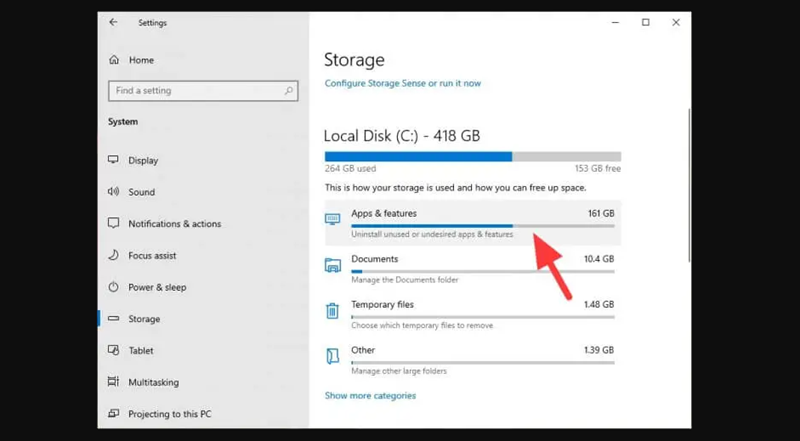Click the Display monitor icon
Screen dimensions: 800x441
click(114, 160)
